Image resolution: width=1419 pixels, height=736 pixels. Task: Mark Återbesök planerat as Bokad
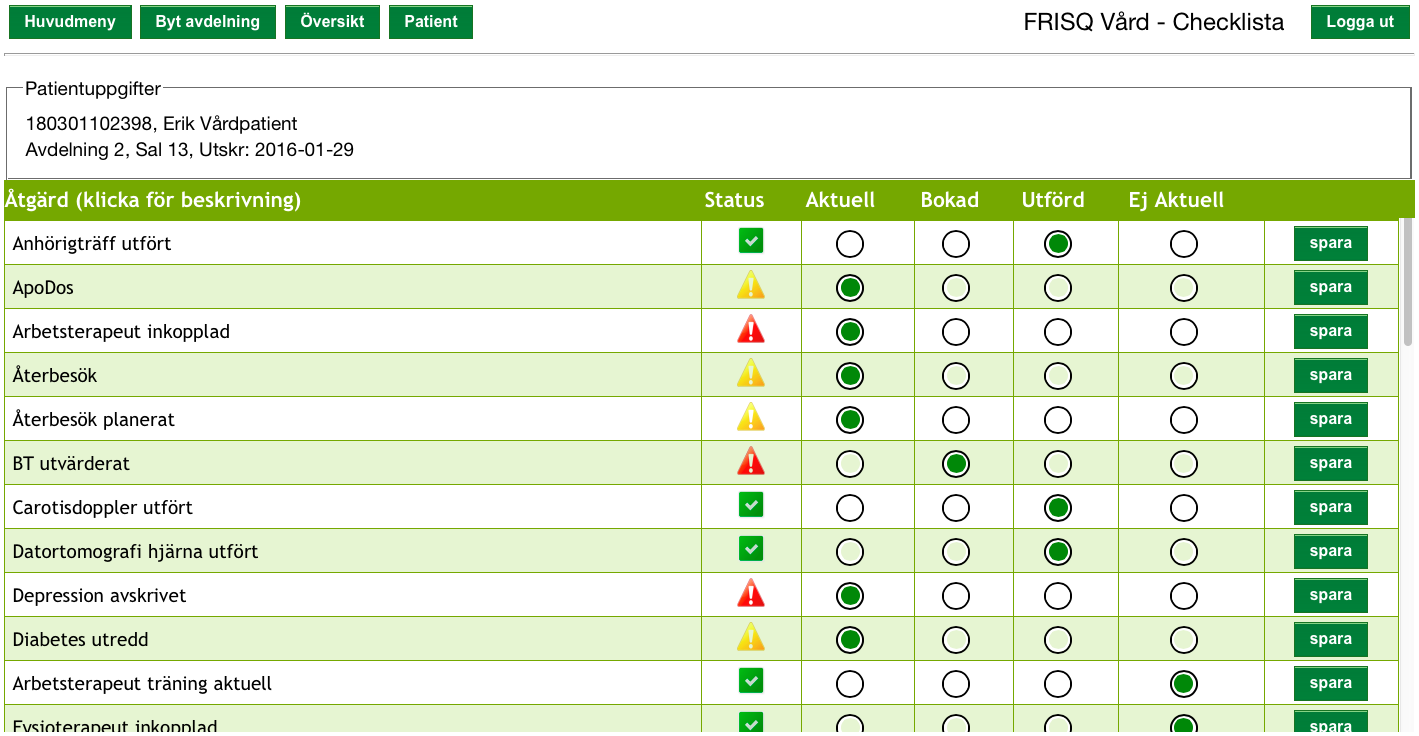956,420
